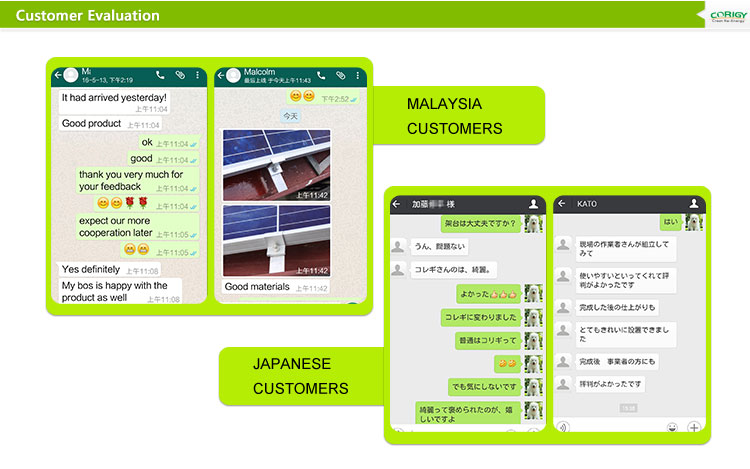The width and height of the screenshot is (750, 469).
Task: Click the dog avatar beside はい message
Action: point(694,222)
